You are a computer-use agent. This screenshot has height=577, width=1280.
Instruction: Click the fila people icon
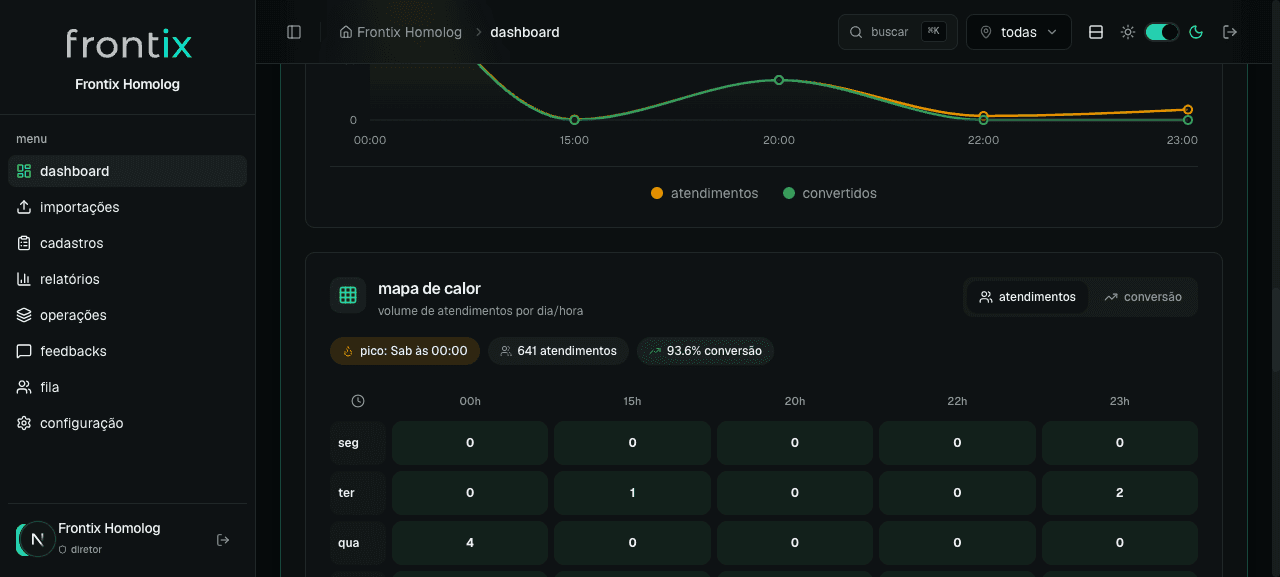[24, 387]
